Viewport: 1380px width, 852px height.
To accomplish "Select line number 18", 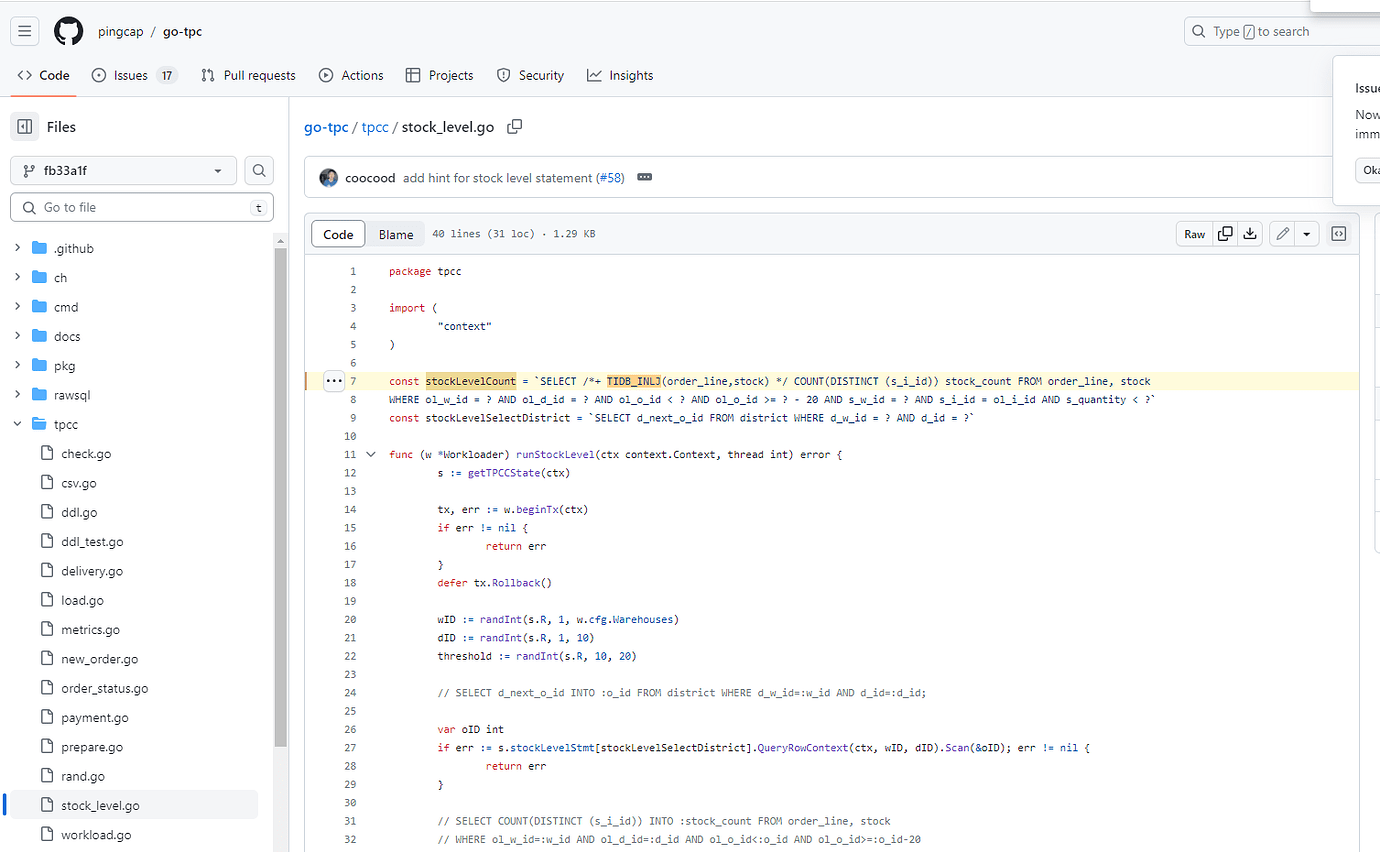I will pyautogui.click(x=350, y=582).
